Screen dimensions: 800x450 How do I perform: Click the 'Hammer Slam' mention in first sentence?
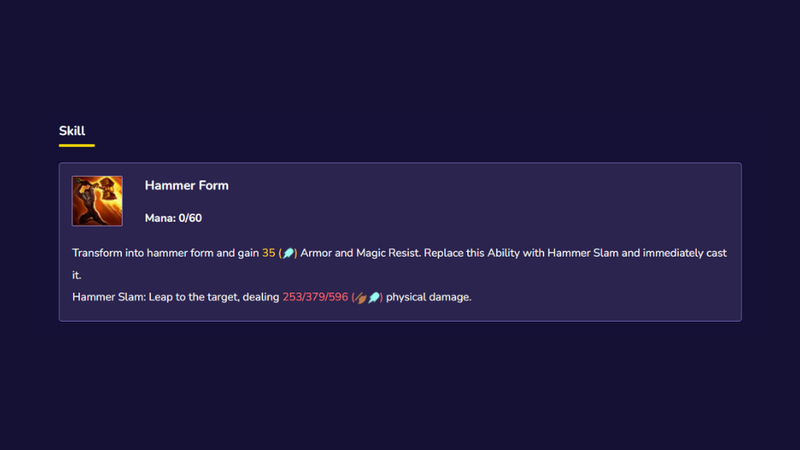point(583,253)
